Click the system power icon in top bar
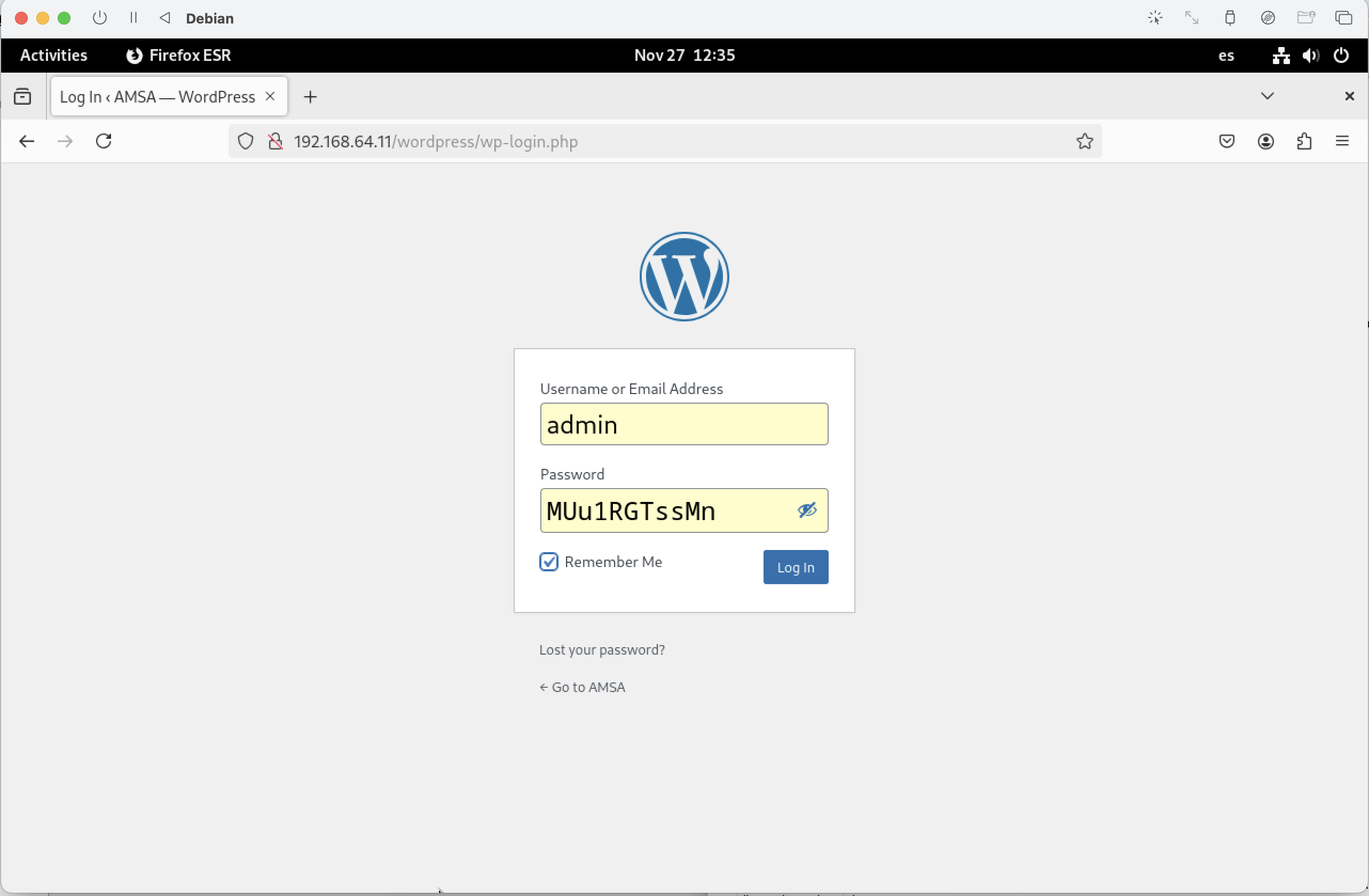The width and height of the screenshot is (1369, 896). click(1341, 55)
